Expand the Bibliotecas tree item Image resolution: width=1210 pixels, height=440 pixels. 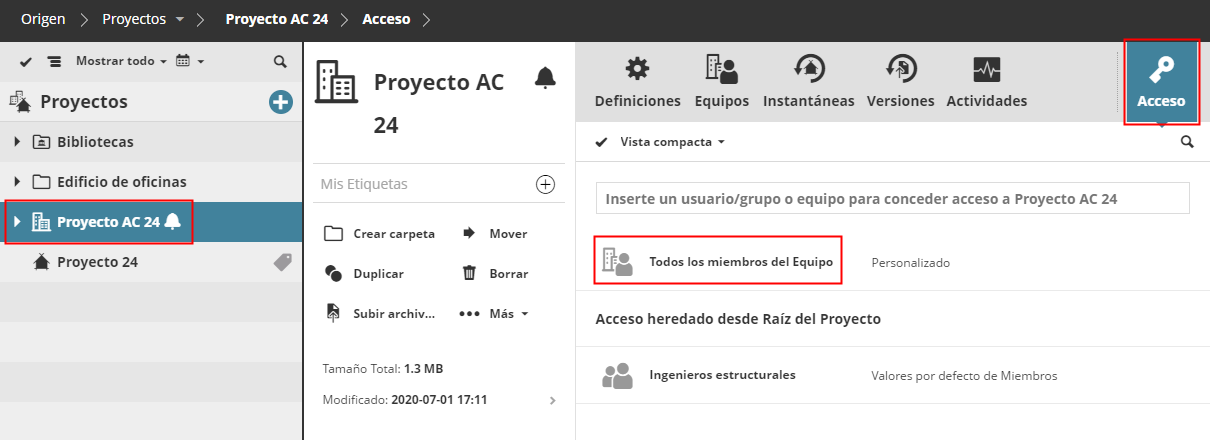pyautogui.click(x=17, y=142)
